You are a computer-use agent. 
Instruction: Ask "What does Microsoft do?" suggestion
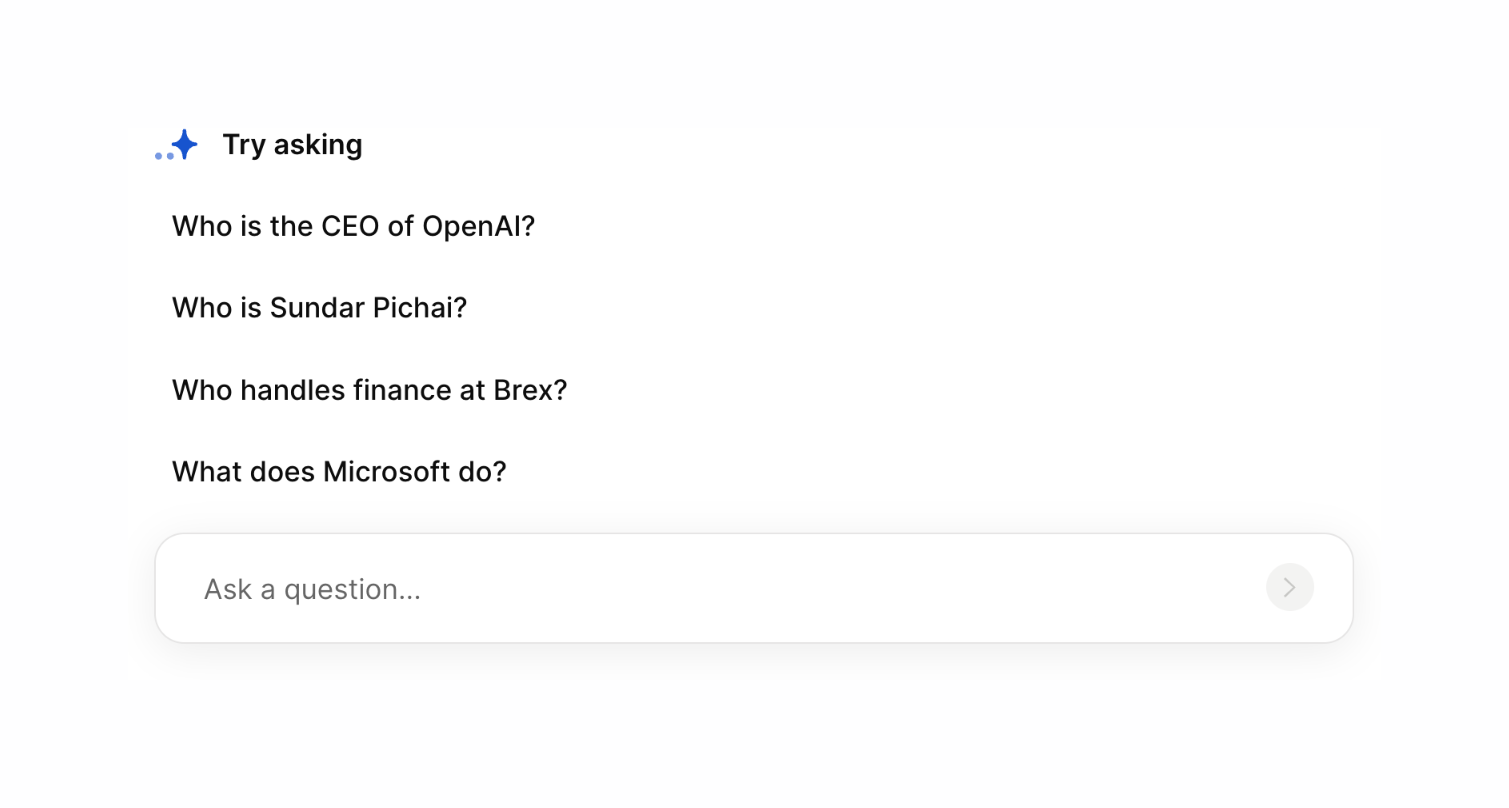coord(339,471)
